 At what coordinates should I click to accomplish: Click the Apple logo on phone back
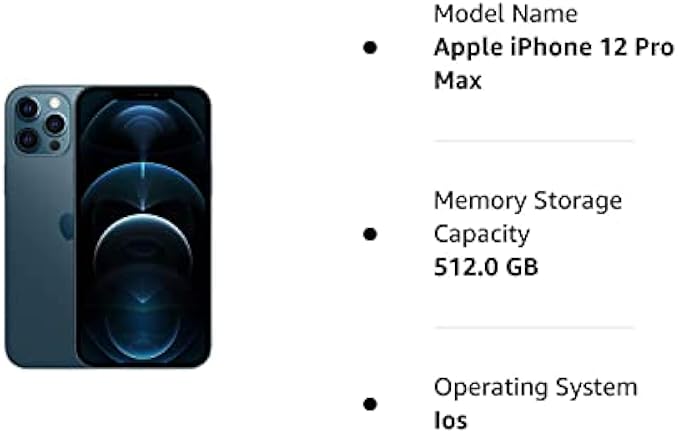(68, 226)
